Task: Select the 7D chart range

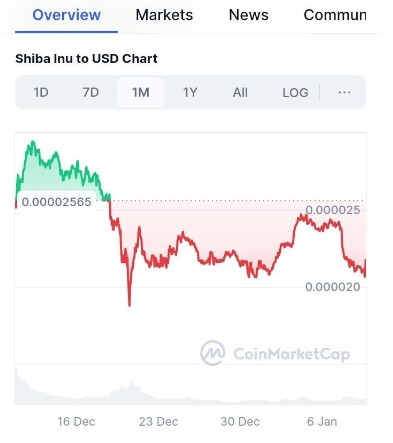Action: (91, 92)
